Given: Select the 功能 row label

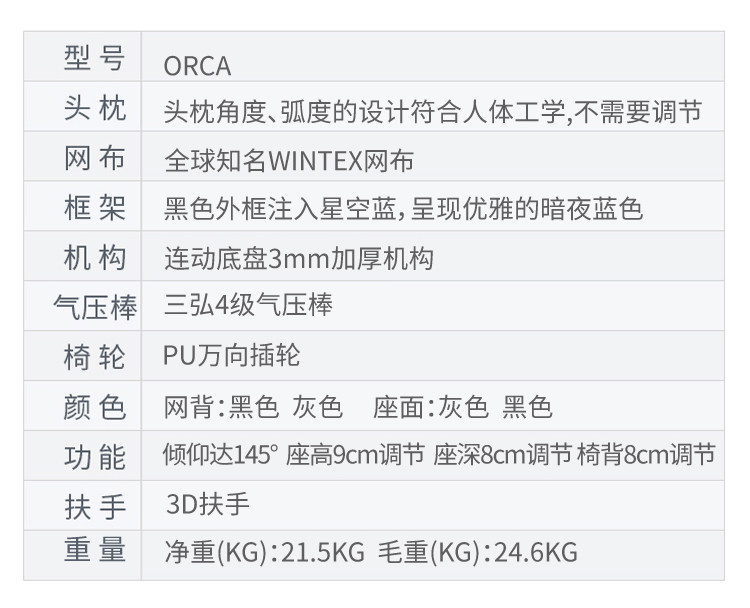Looking at the screenshot, I should (x=95, y=456).
